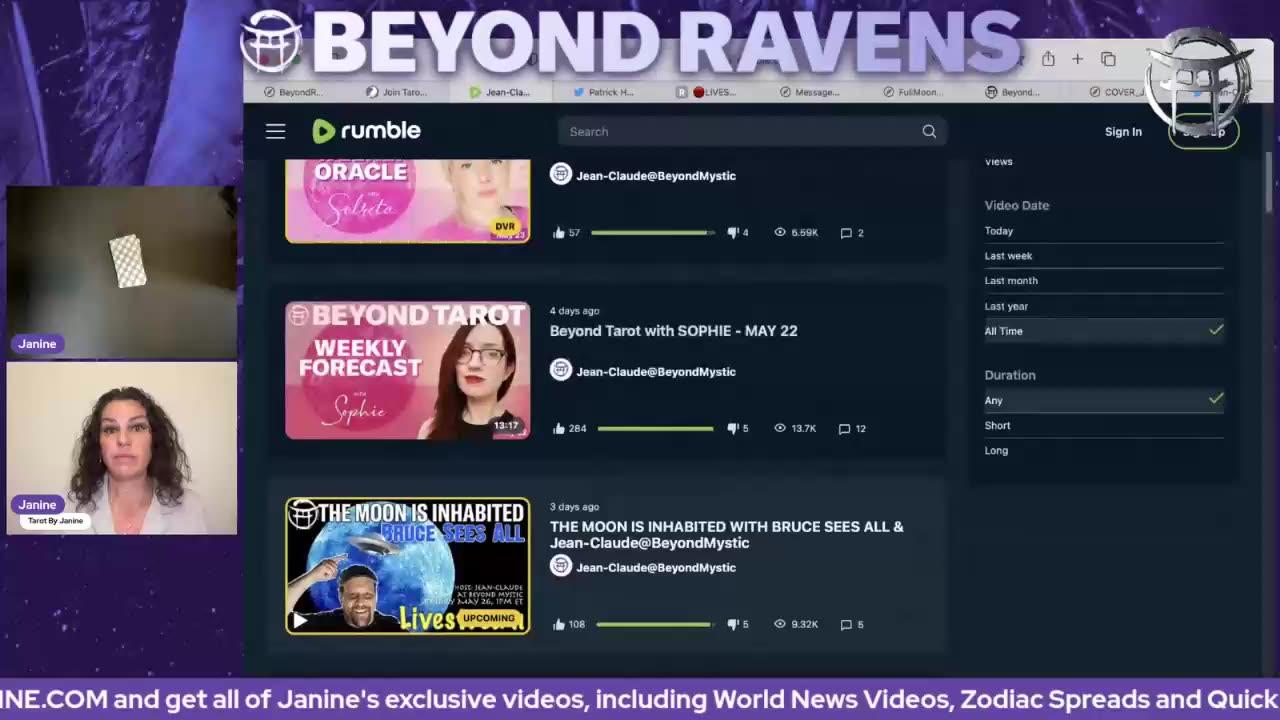
Task: Filter by Long duration
Action: pyautogui.click(x=996, y=451)
